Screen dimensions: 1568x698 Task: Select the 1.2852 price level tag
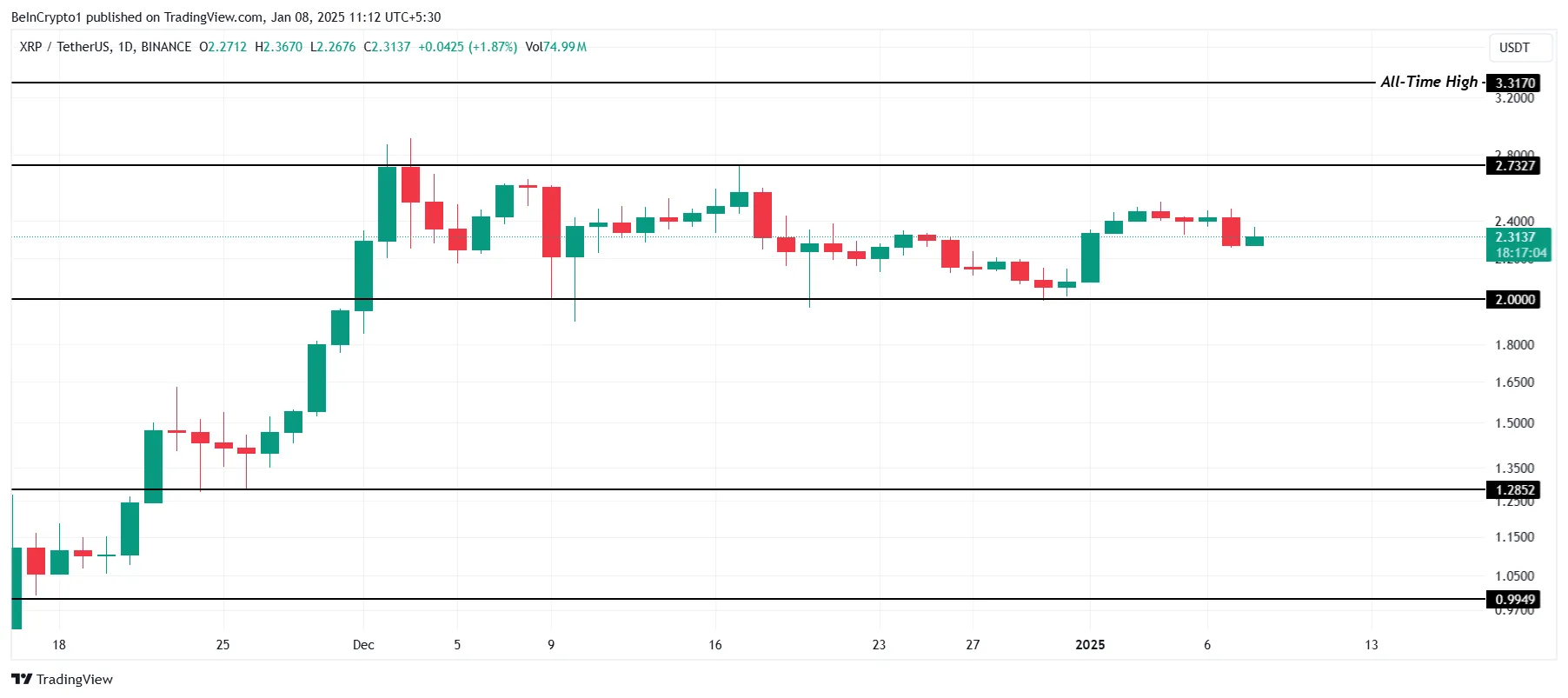1514,490
